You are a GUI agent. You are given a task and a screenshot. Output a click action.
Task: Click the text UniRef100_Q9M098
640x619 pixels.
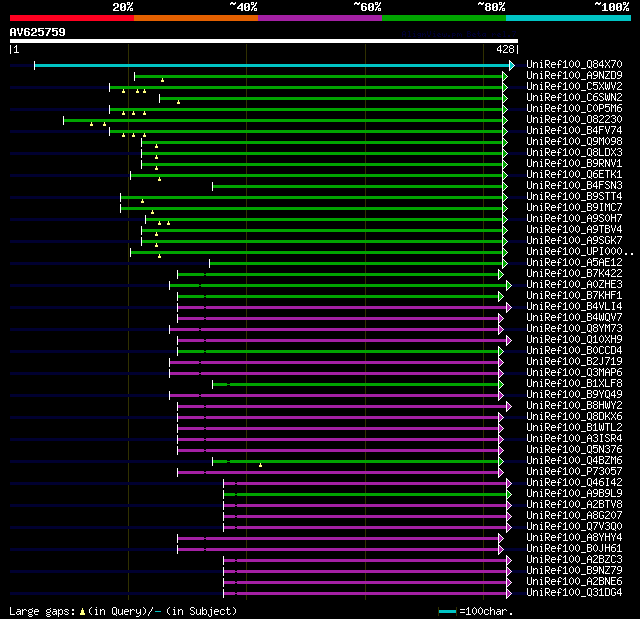coord(574,142)
